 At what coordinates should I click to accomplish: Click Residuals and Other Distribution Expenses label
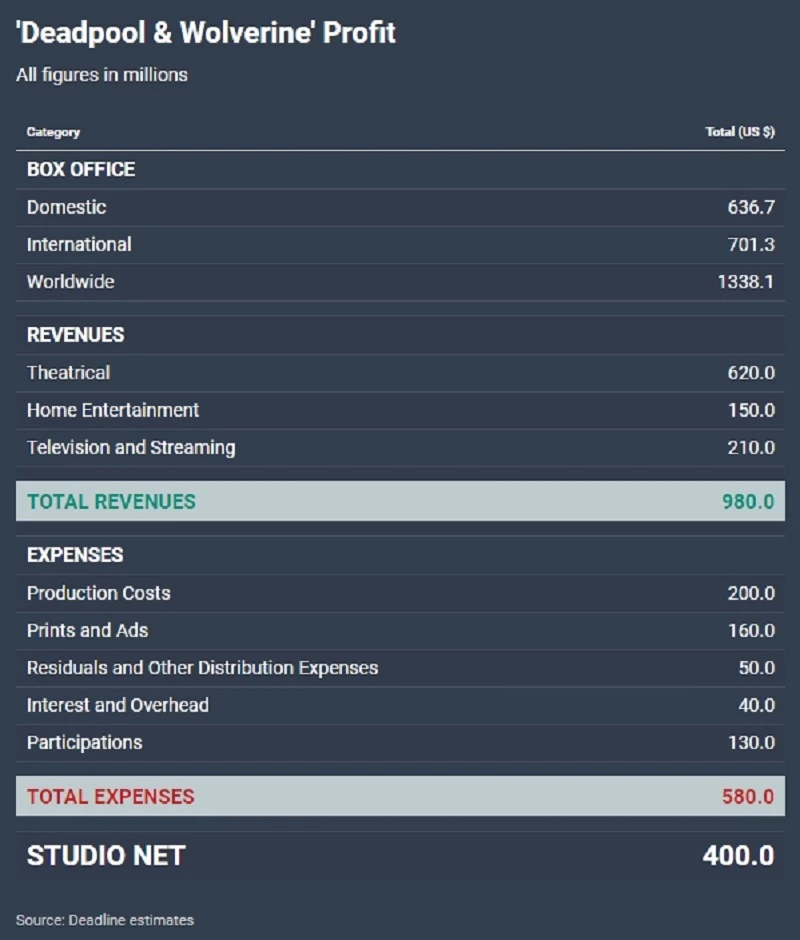[203, 668]
